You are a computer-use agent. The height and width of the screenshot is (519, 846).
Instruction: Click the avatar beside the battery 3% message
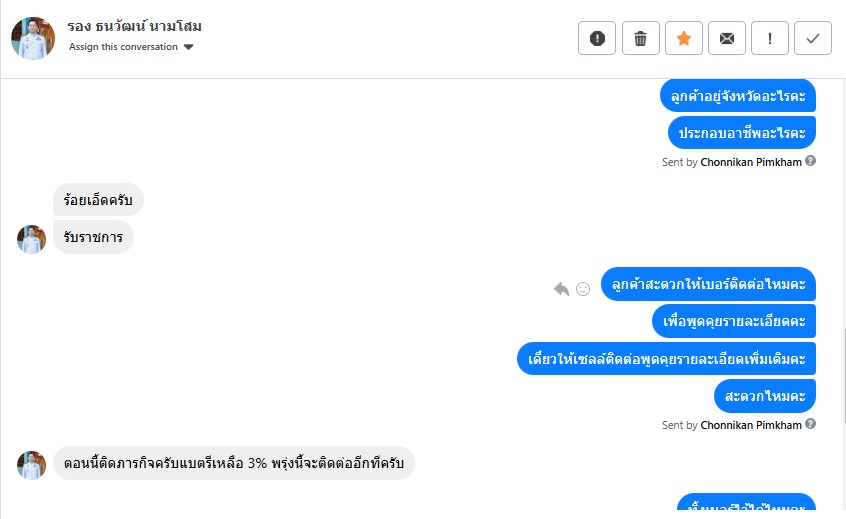pos(32,464)
